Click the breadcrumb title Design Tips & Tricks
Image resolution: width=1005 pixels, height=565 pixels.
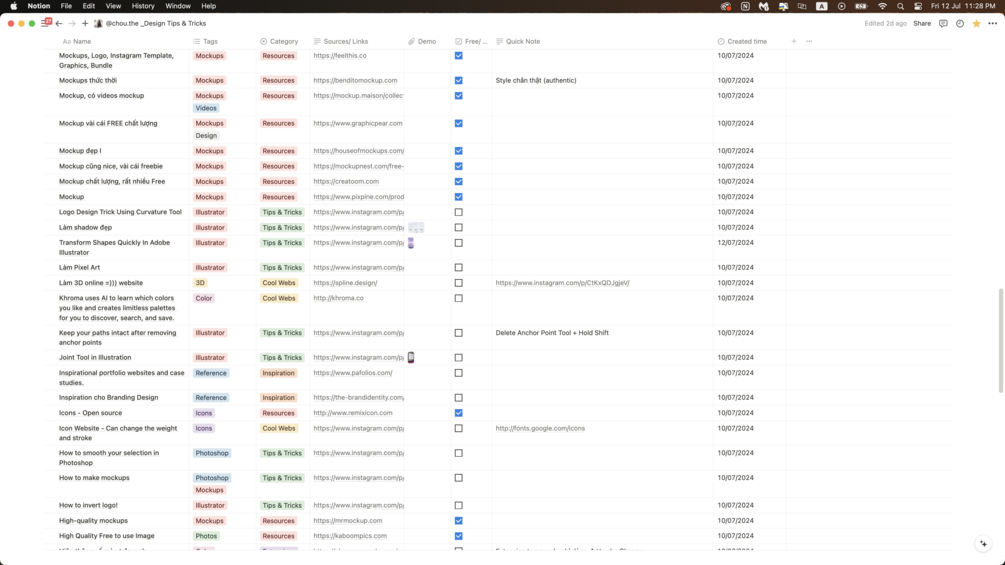[x=156, y=23]
